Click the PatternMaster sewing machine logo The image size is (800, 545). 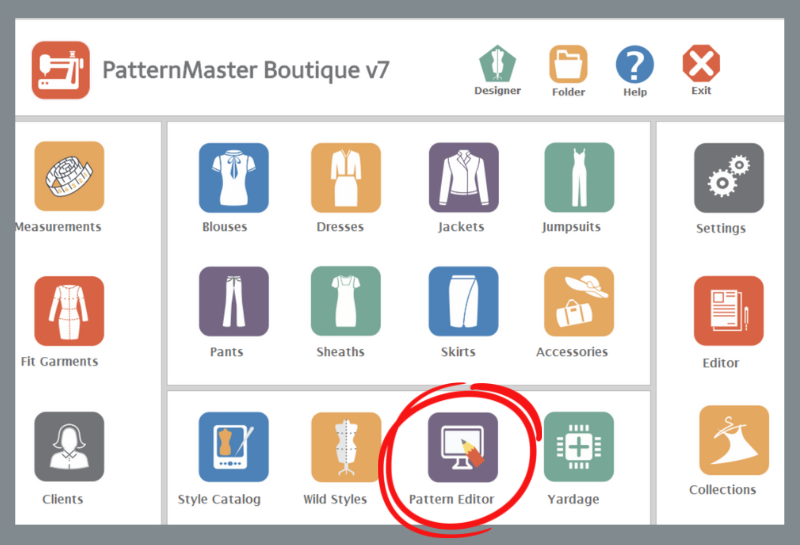[x=61, y=70]
